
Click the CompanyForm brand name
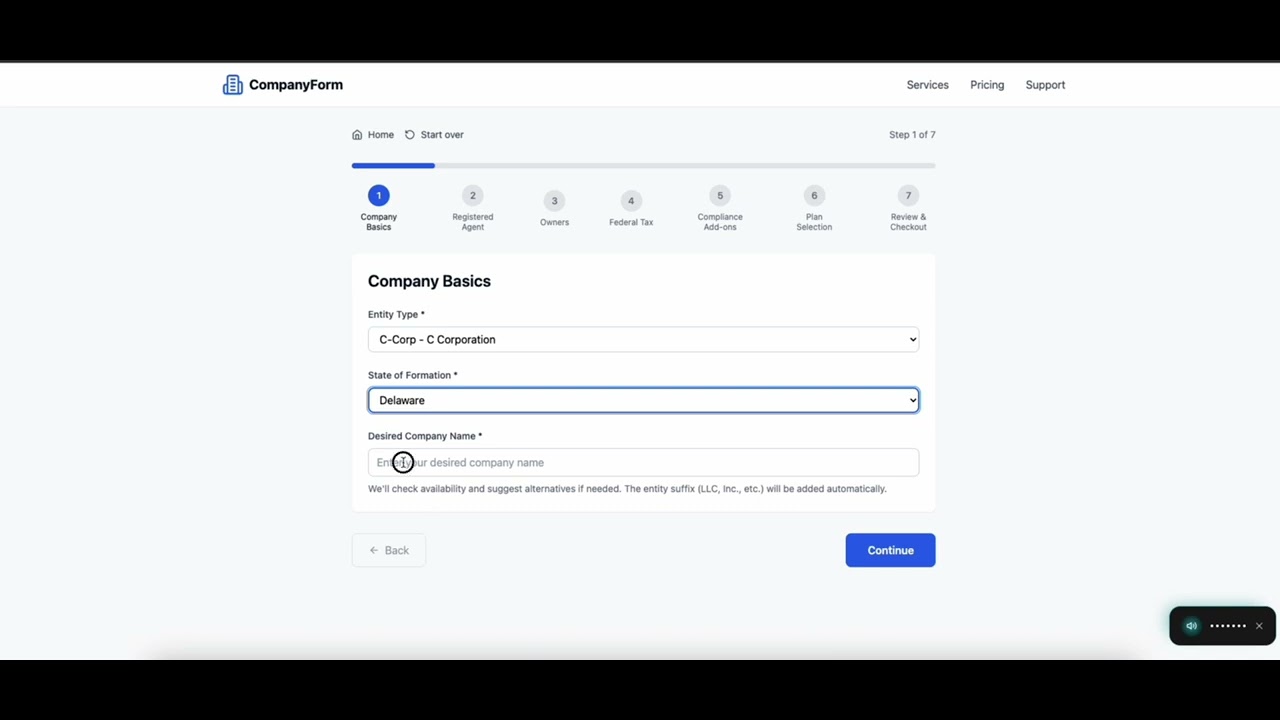pos(296,85)
